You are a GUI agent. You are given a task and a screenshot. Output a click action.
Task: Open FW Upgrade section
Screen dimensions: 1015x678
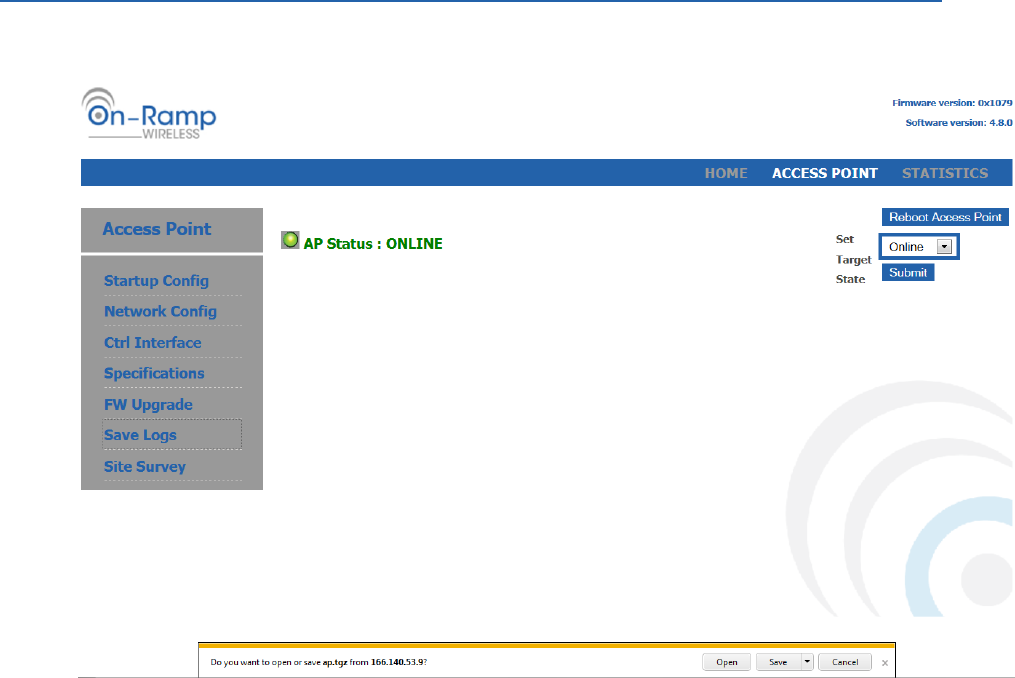pos(148,405)
